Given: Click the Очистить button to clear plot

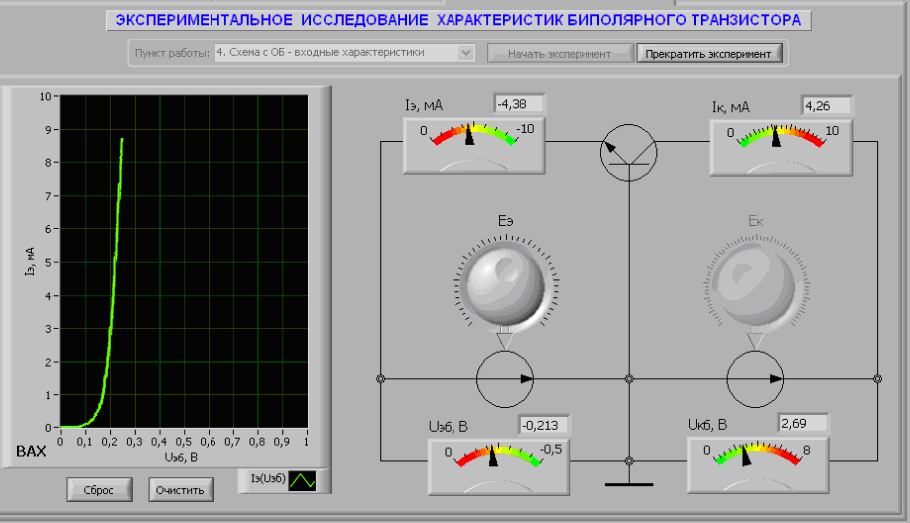Looking at the screenshot, I should [x=180, y=490].
